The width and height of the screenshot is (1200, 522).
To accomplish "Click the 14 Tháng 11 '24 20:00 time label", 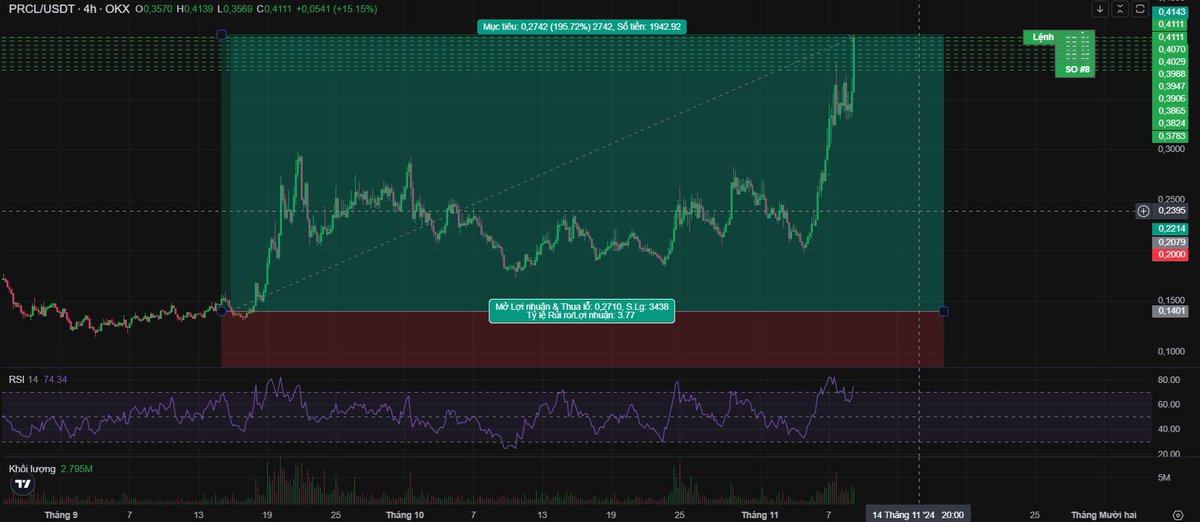I will [918, 515].
